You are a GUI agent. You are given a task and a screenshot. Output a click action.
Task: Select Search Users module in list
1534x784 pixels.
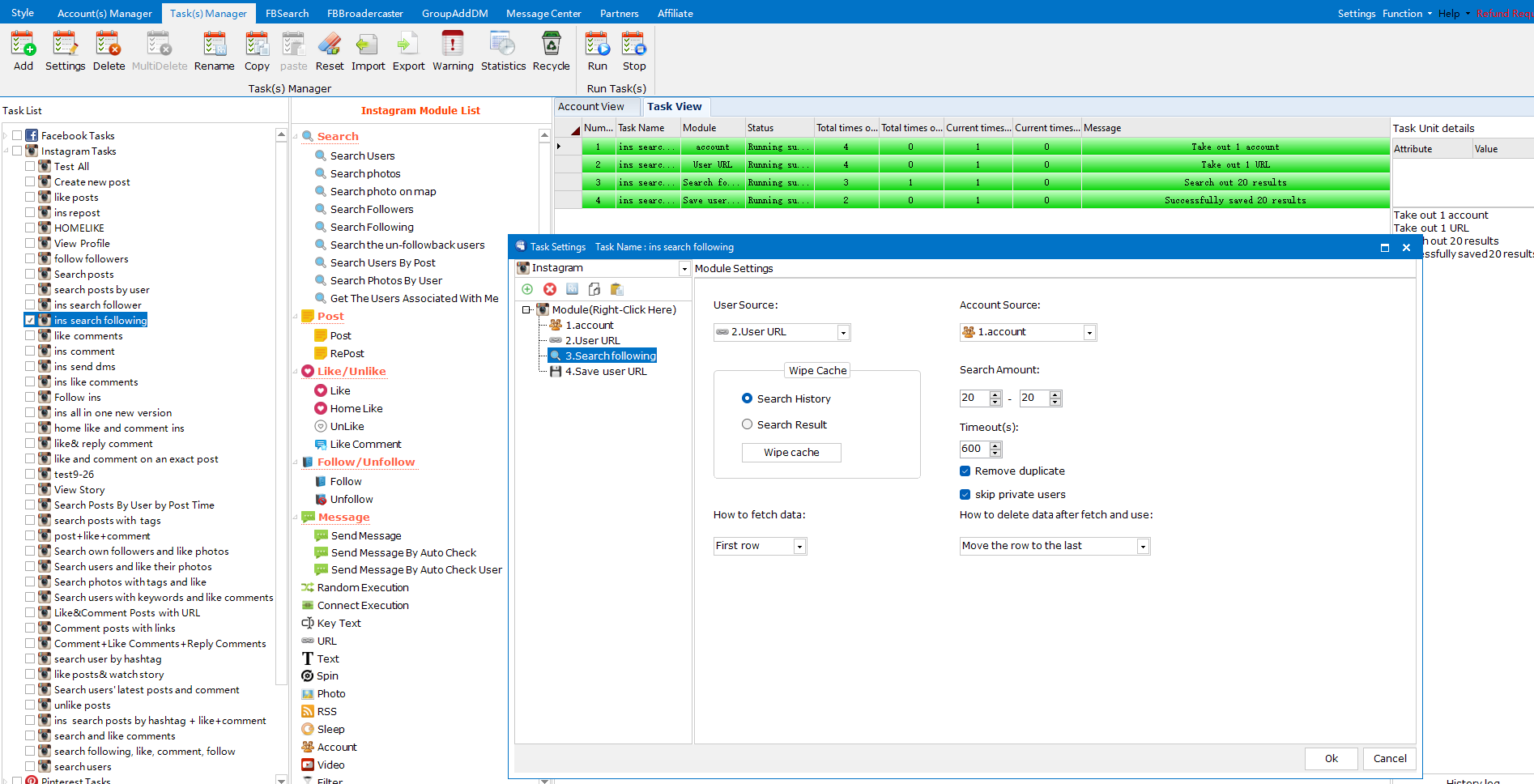pyautogui.click(x=362, y=156)
